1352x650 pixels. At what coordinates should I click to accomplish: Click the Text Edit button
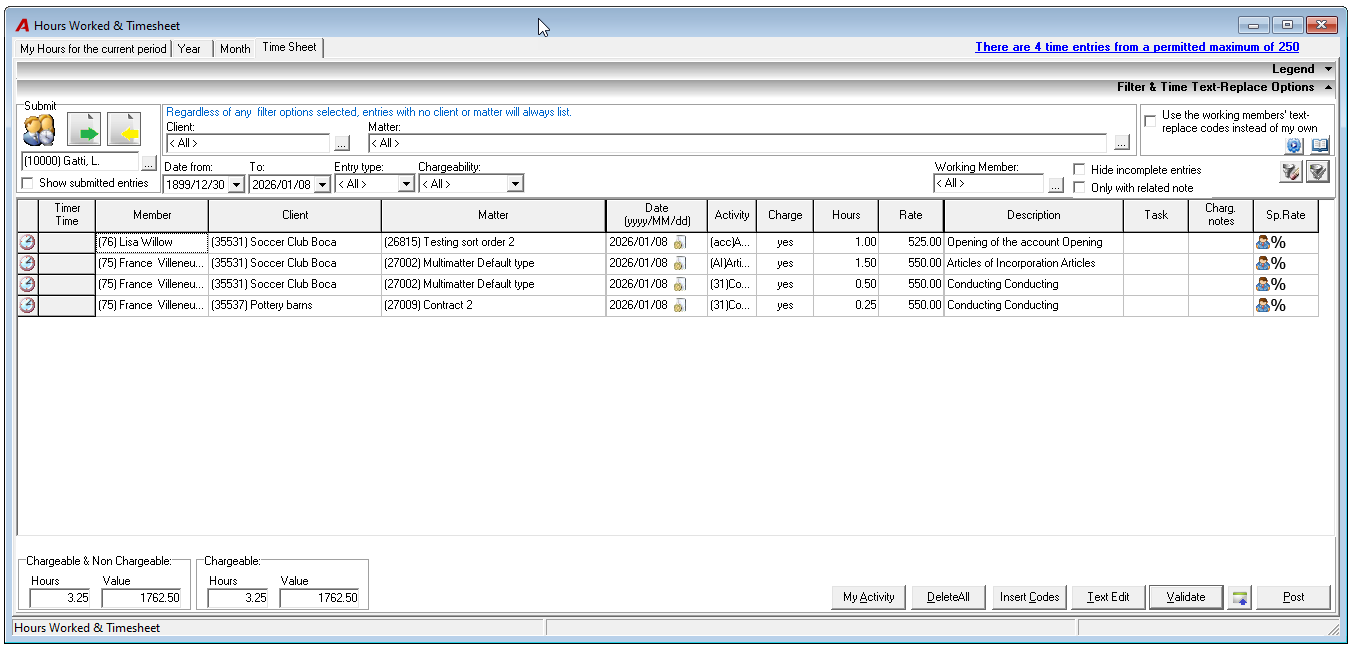click(x=1108, y=597)
